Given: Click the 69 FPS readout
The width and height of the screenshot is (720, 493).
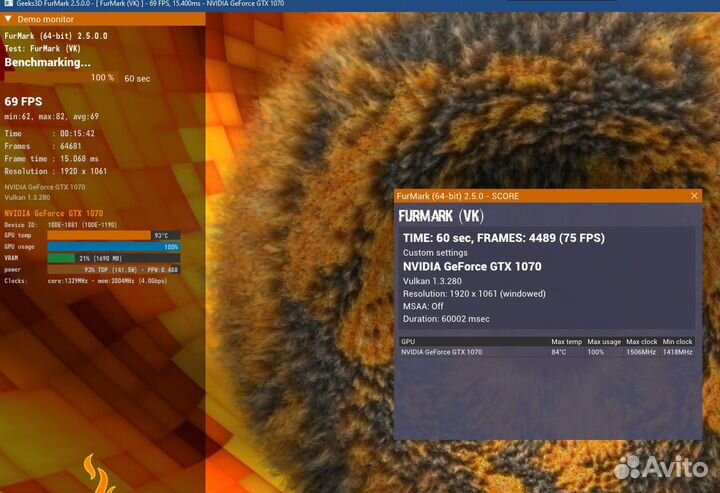Looking at the screenshot, I should tap(23, 101).
